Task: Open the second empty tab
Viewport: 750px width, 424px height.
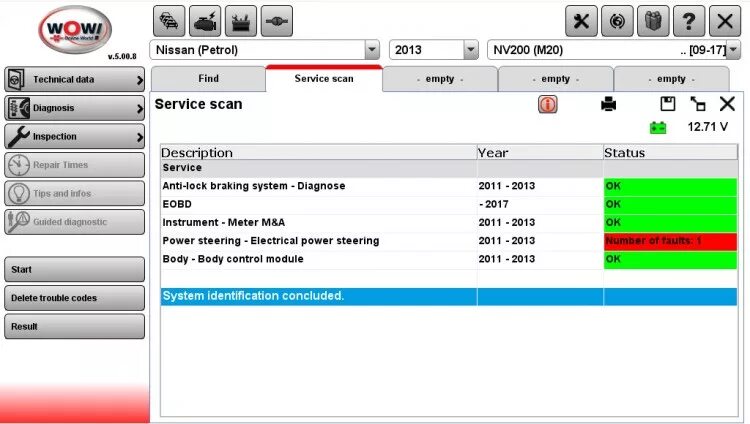Action: pos(555,79)
